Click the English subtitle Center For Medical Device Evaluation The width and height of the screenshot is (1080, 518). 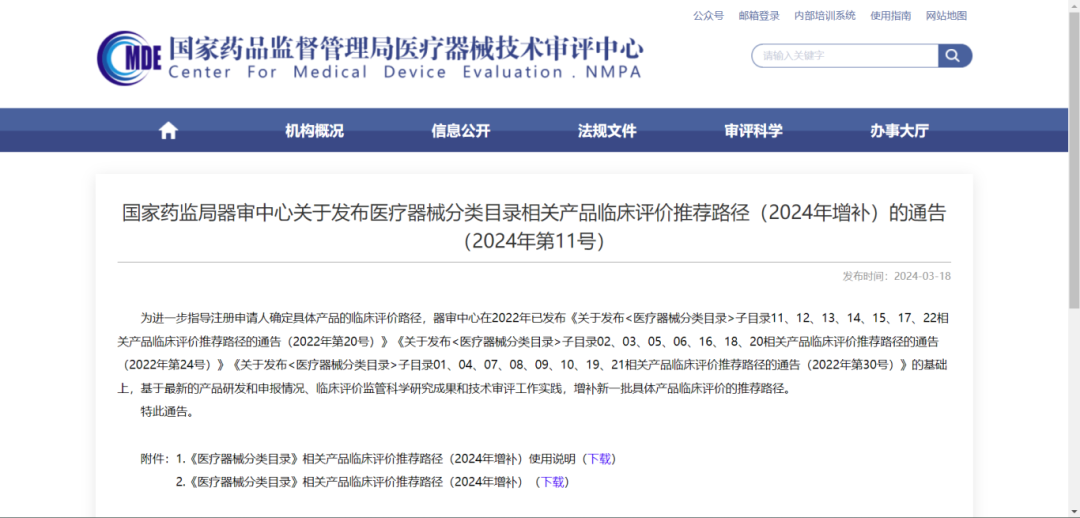pyautogui.click(x=404, y=72)
